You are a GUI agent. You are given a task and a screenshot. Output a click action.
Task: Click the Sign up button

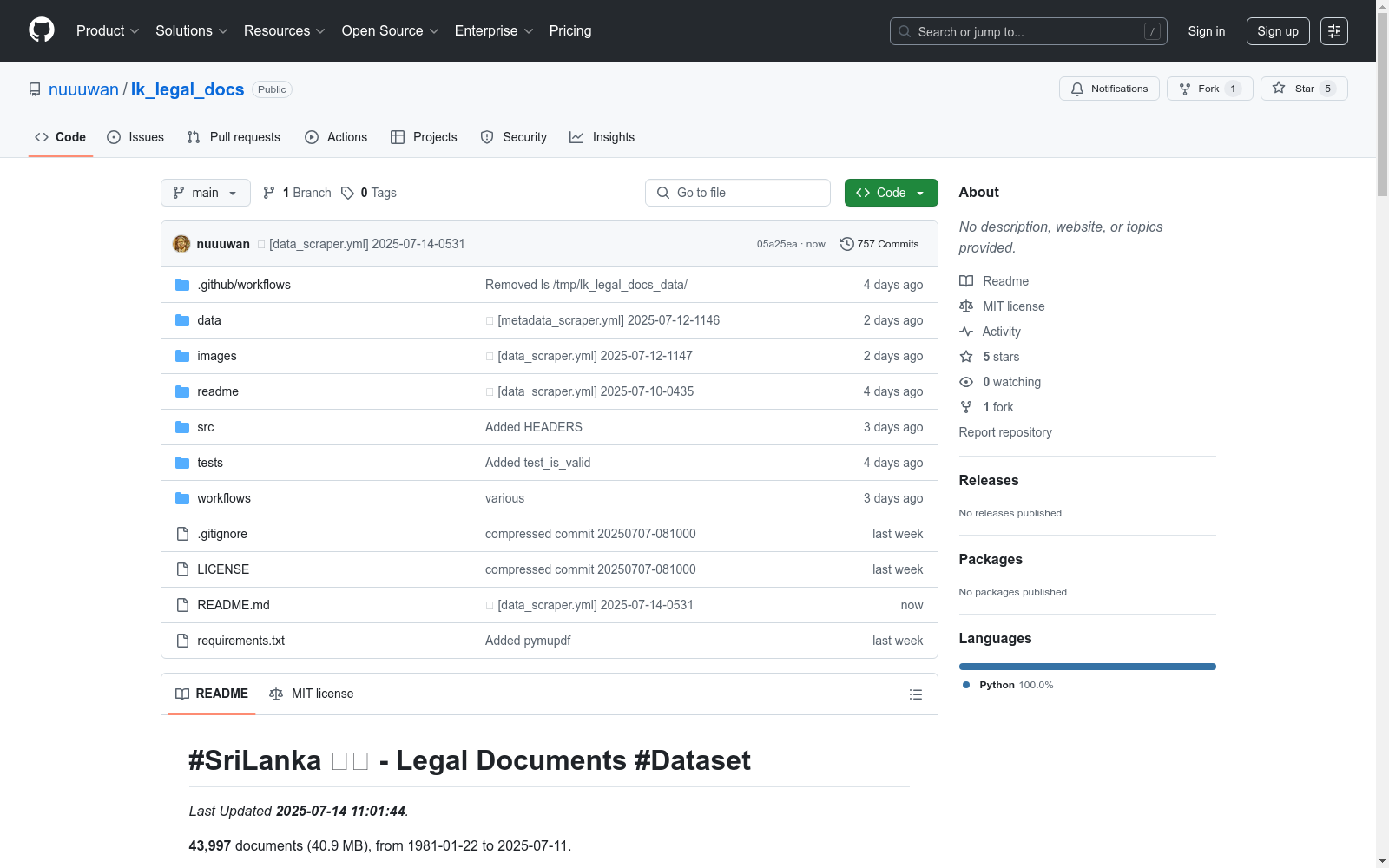(1278, 31)
